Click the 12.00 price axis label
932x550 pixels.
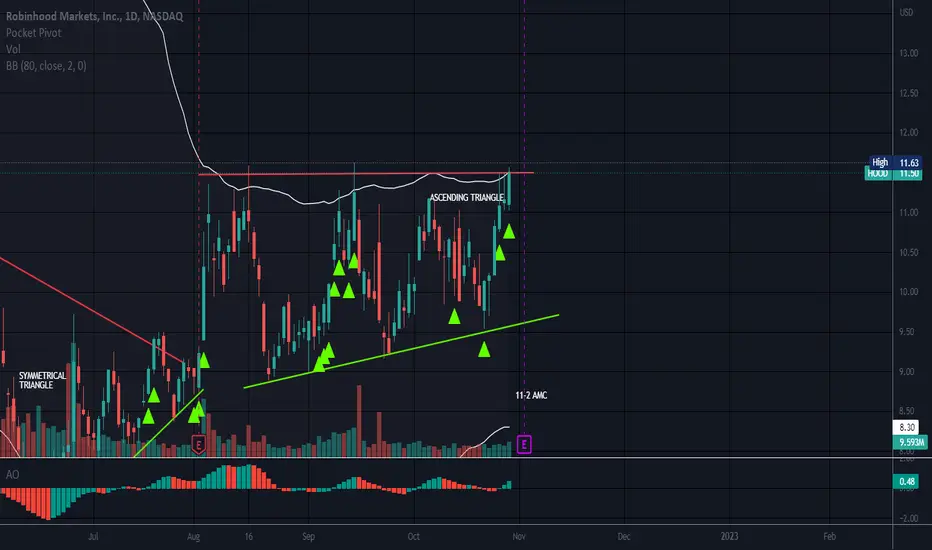909,133
